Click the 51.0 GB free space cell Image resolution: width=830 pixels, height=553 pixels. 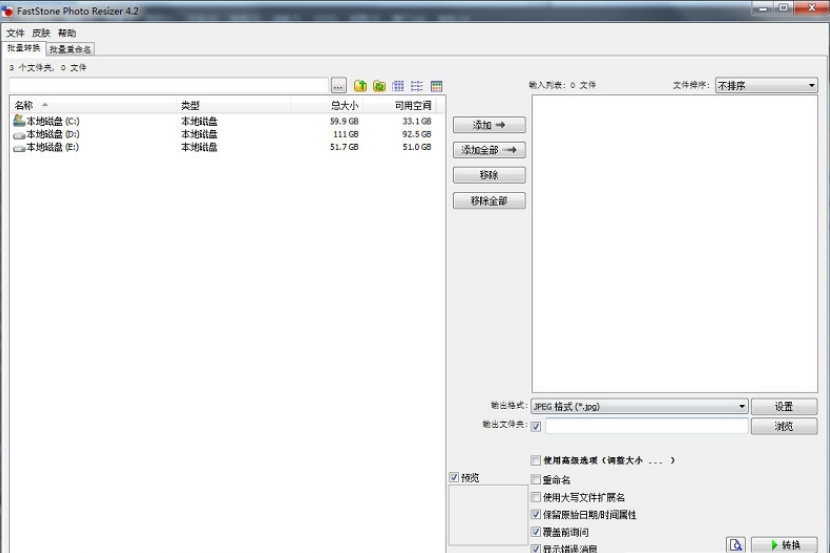tap(417, 147)
